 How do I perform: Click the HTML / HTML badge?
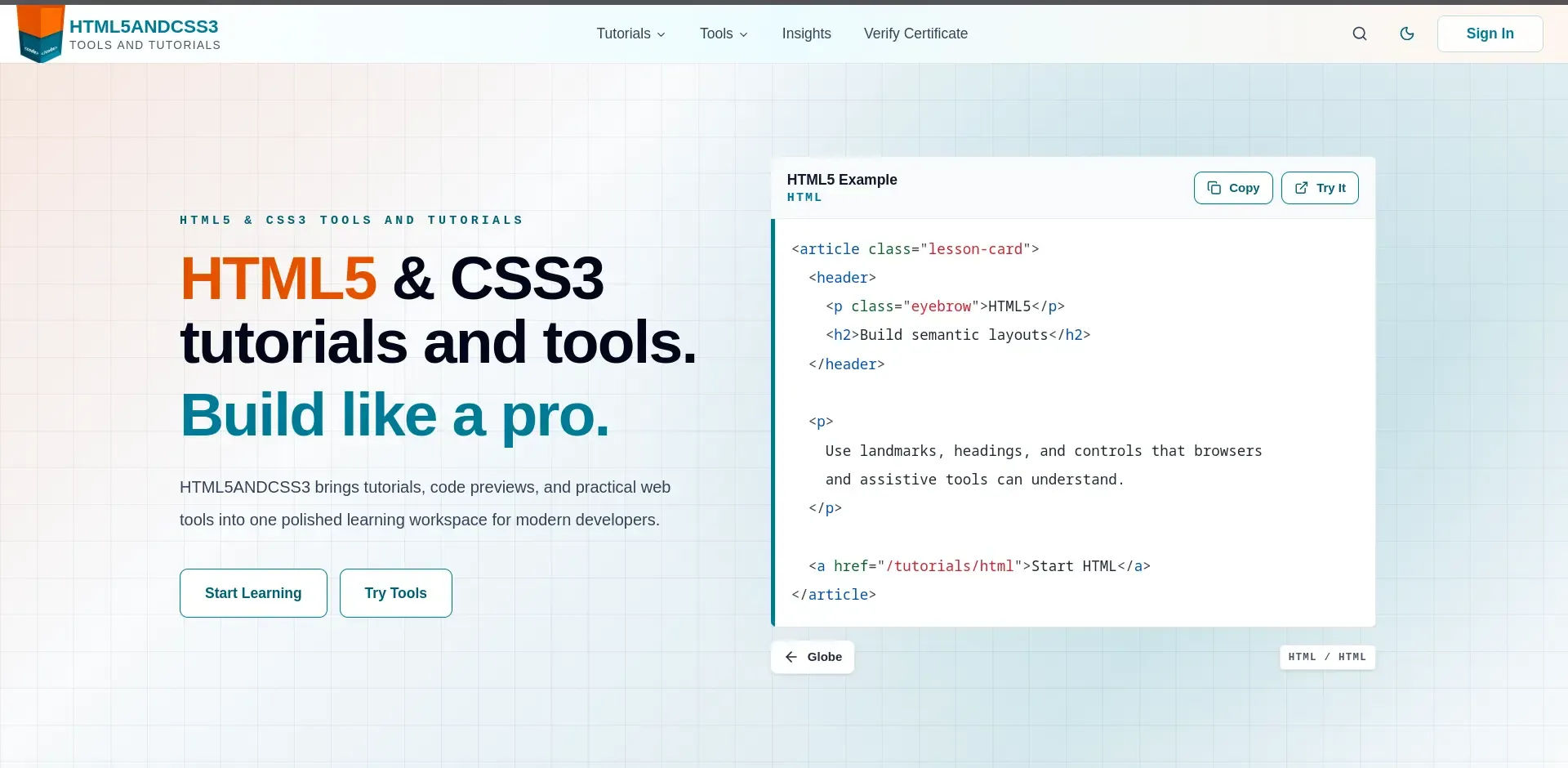point(1327,657)
